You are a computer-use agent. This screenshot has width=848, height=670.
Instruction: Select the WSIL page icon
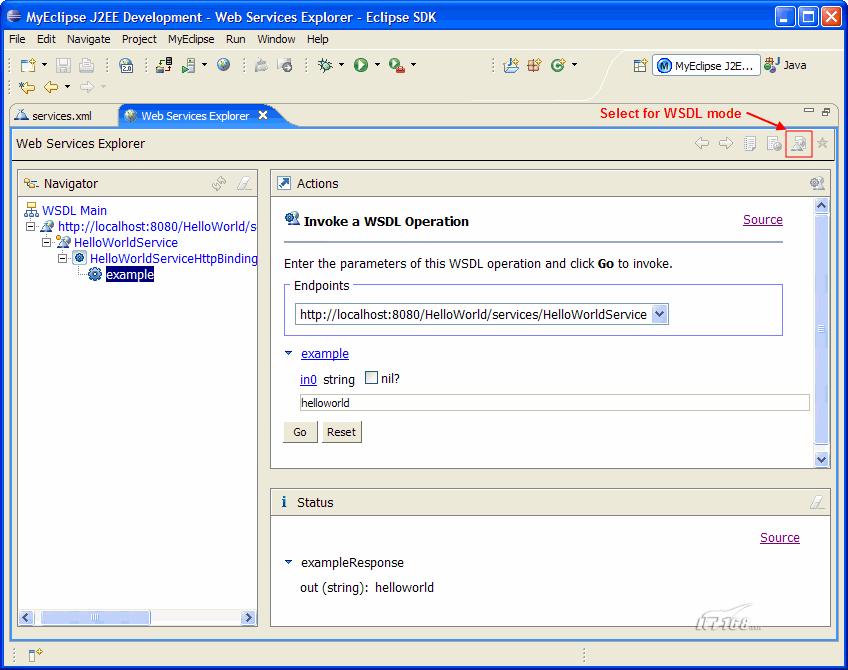(x=774, y=143)
